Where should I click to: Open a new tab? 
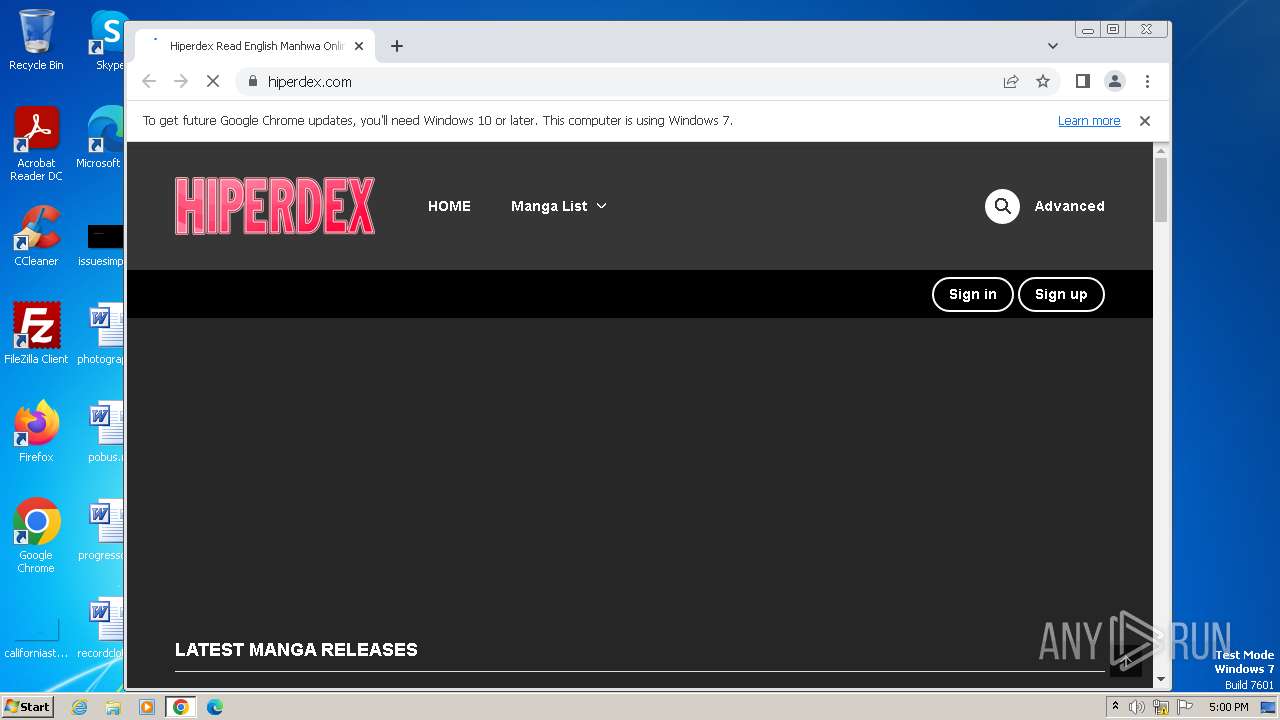397,46
